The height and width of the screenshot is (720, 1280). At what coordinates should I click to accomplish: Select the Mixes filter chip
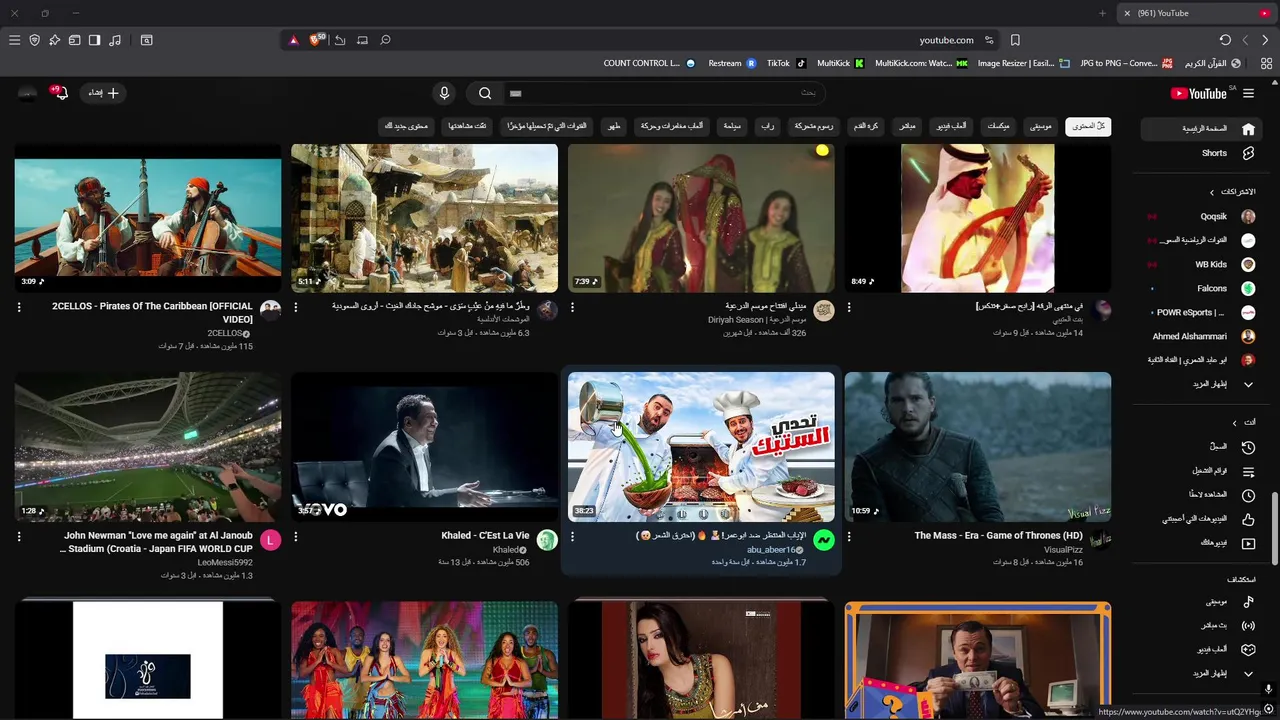(998, 126)
